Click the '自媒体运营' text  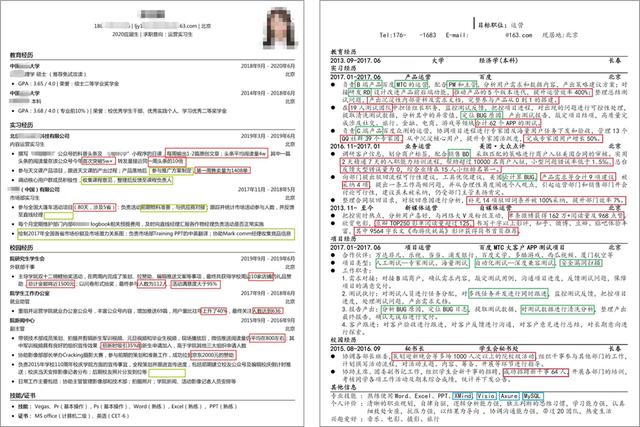click(x=495, y=208)
